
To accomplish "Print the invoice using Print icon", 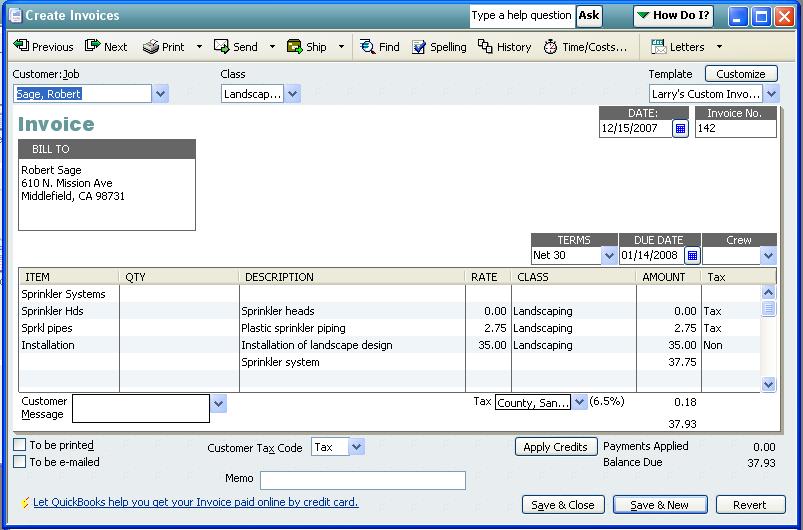I will 164,47.
